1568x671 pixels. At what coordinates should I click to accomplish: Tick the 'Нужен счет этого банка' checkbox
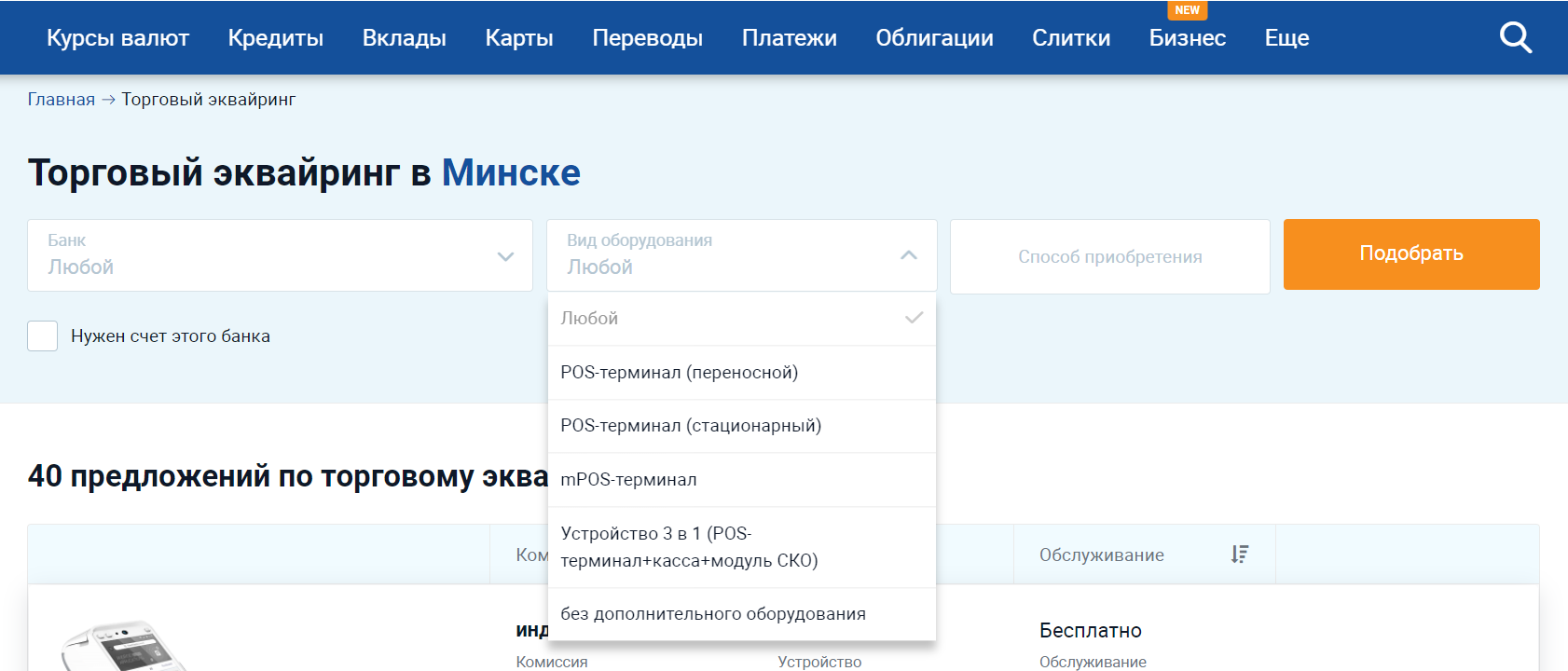[x=43, y=336]
